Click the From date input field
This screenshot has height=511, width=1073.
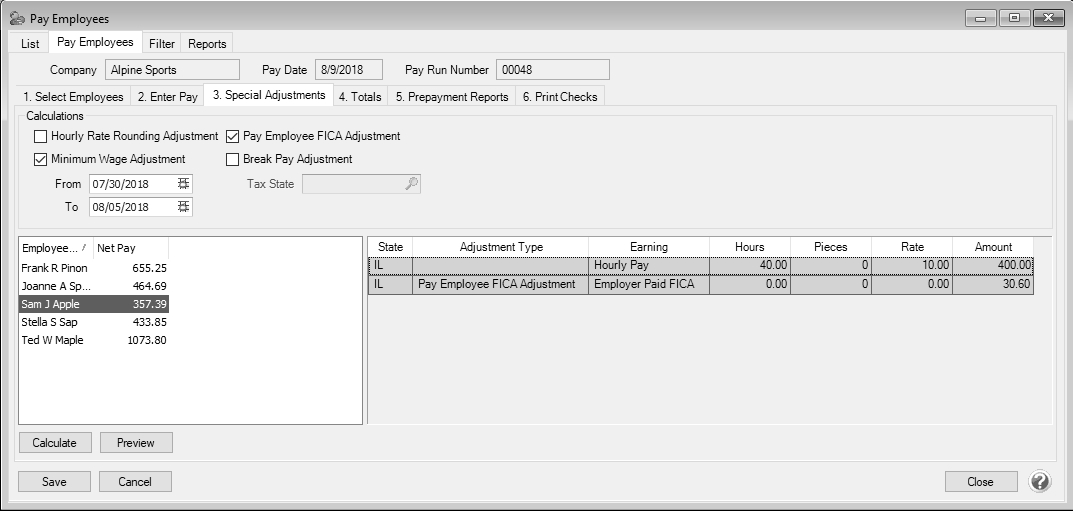click(x=130, y=184)
